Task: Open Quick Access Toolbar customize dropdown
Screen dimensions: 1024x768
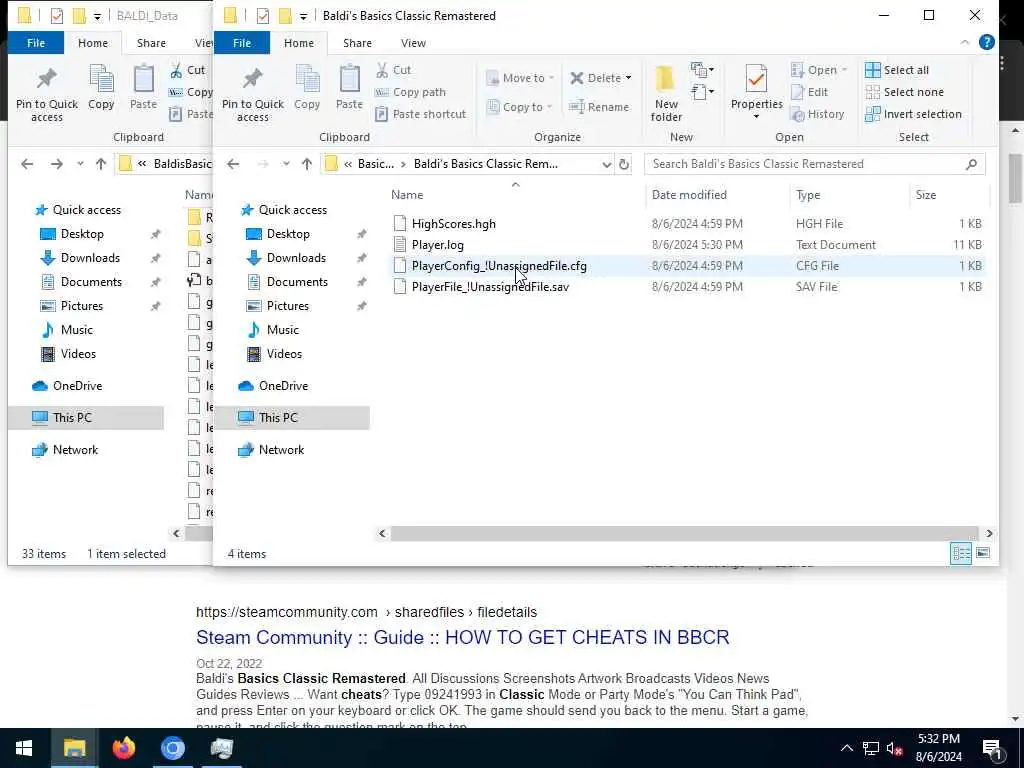Action: click(303, 16)
